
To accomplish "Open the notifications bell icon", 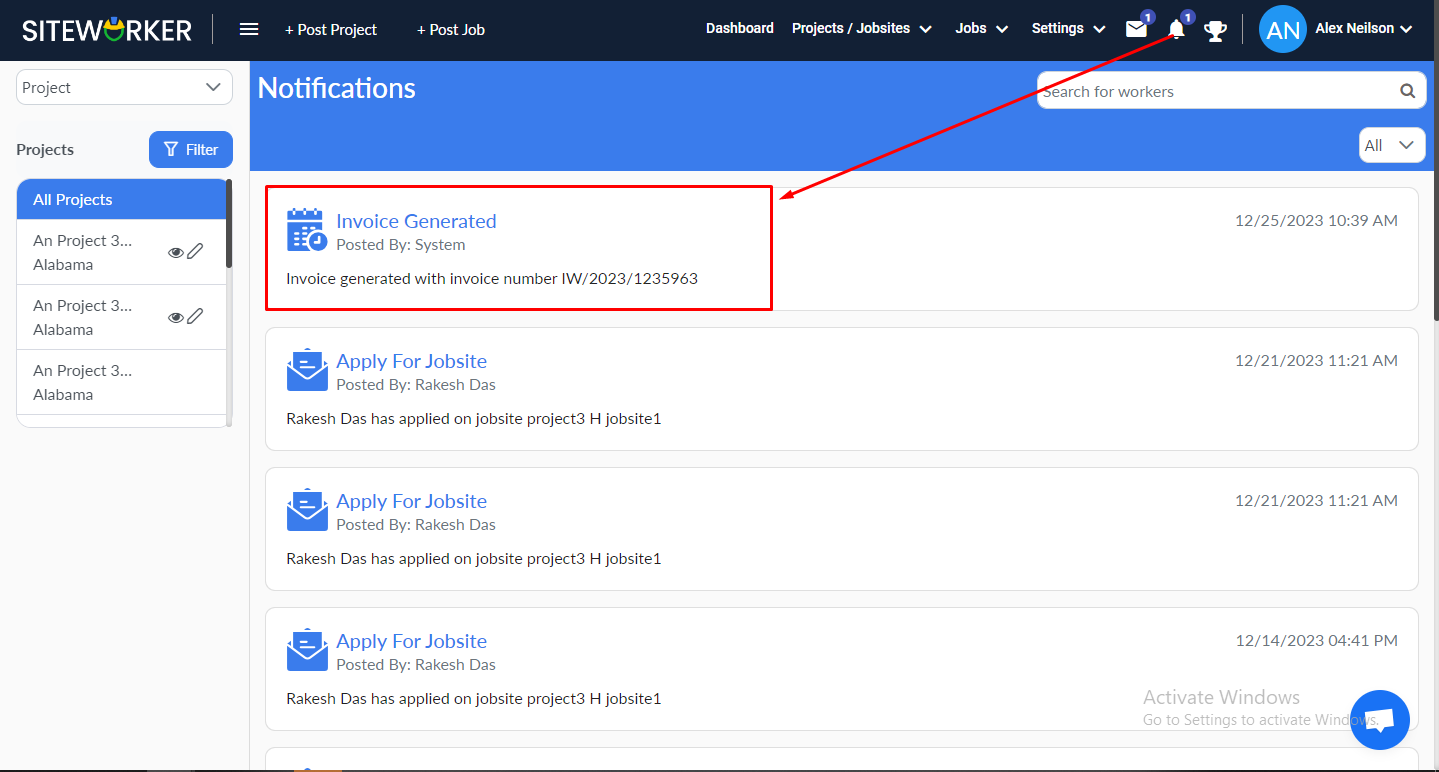I will [x=1177, y=29].
